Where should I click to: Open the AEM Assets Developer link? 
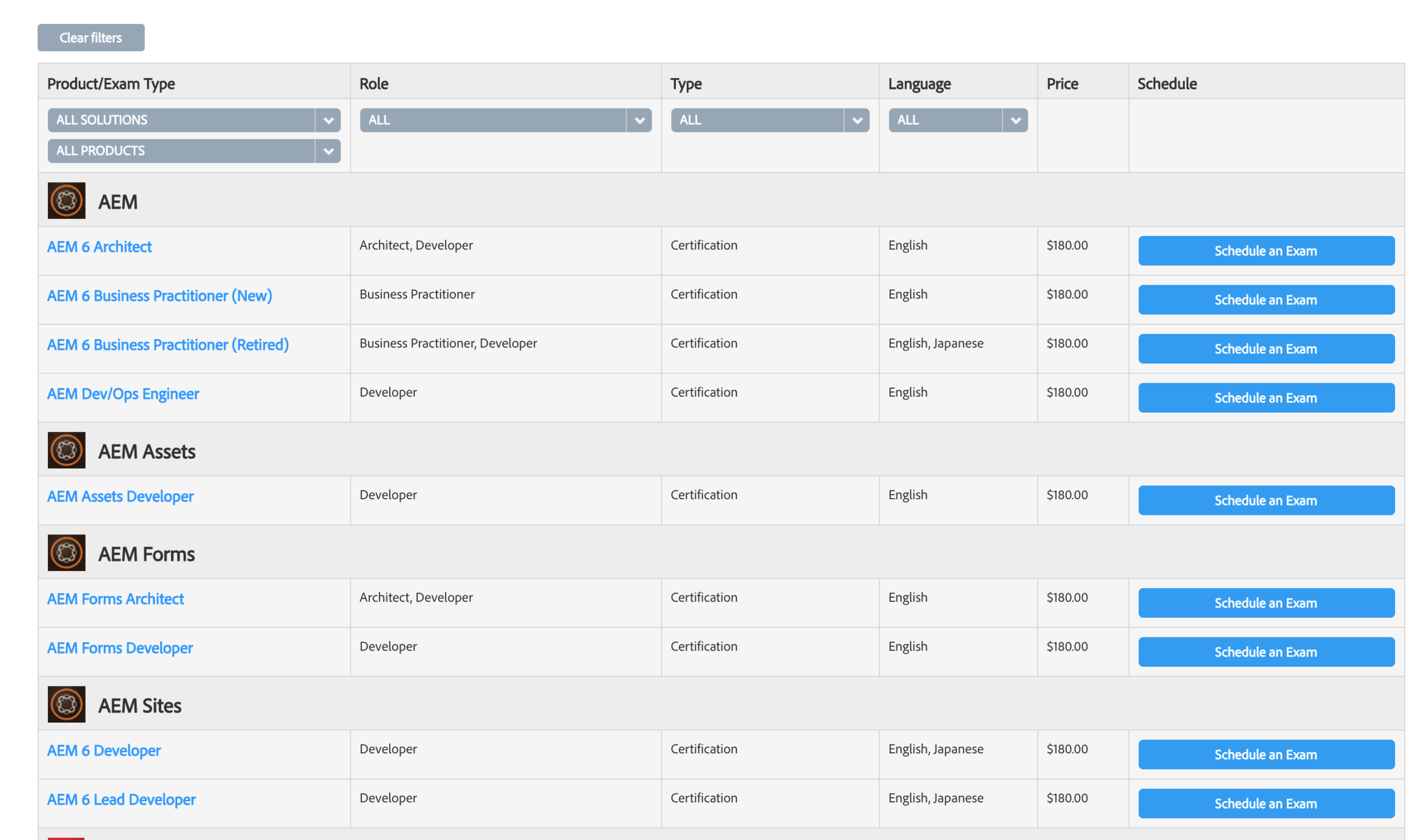tap(120, 496)
